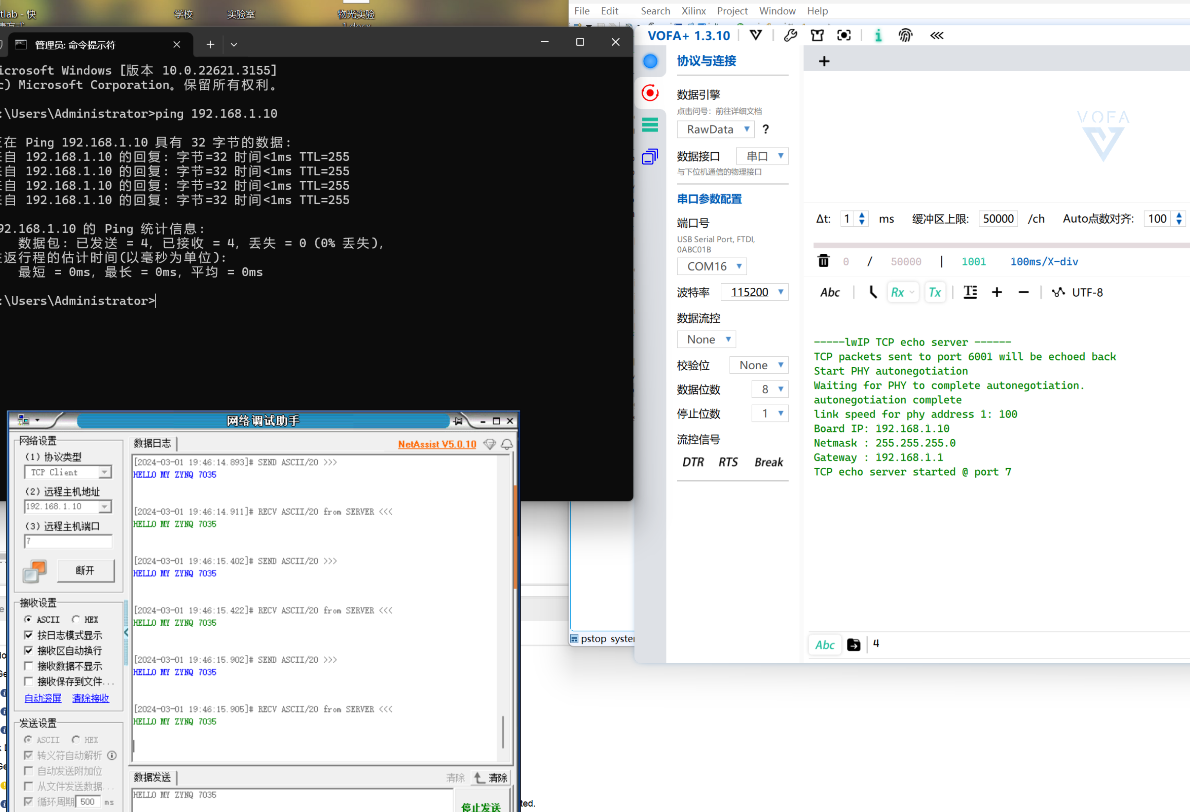Open the File menu
The height and width of the screenshot is (812, 1190).
tap(582, 11)
